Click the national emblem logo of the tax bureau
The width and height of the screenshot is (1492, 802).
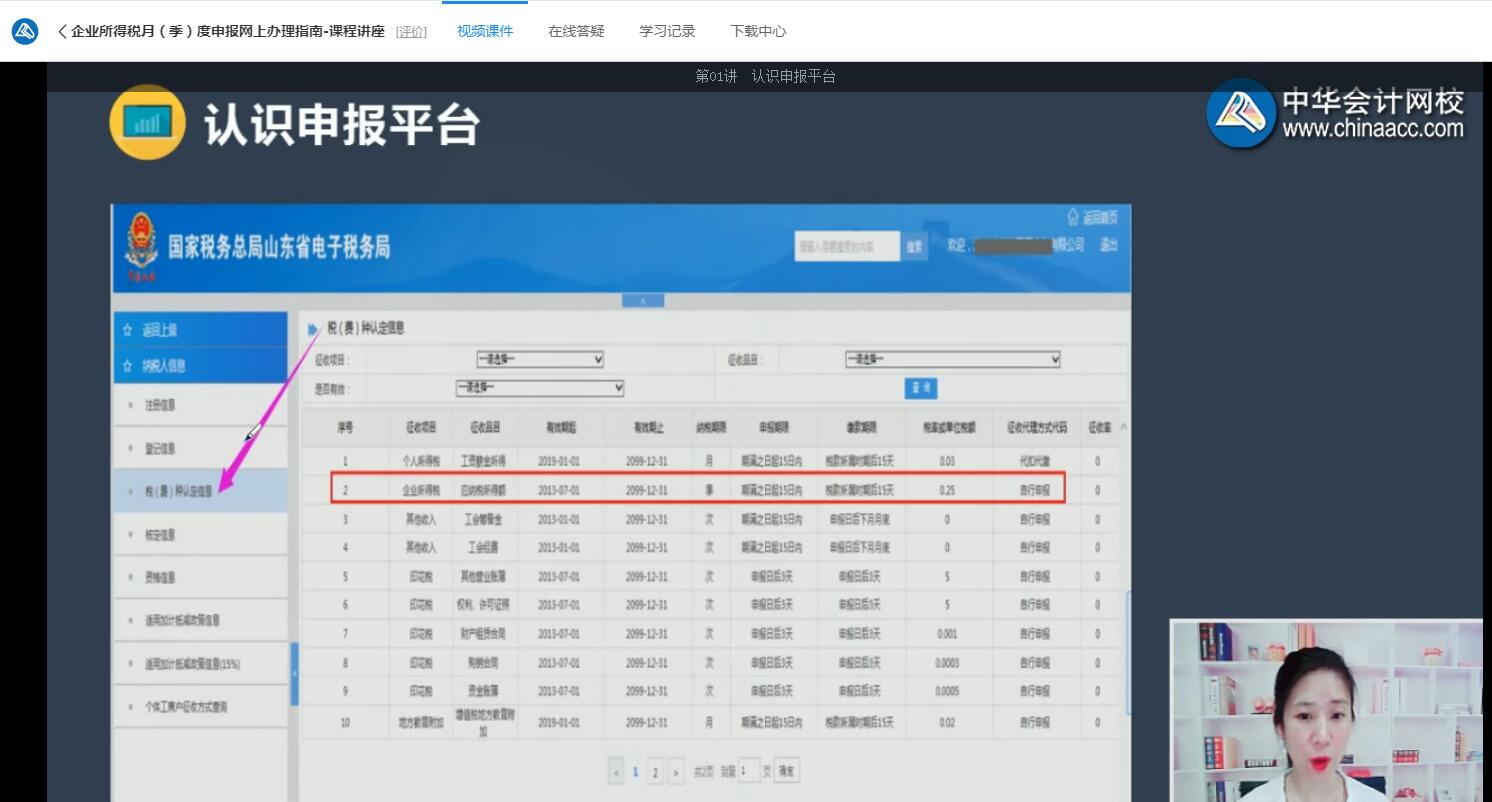point(141,246)
